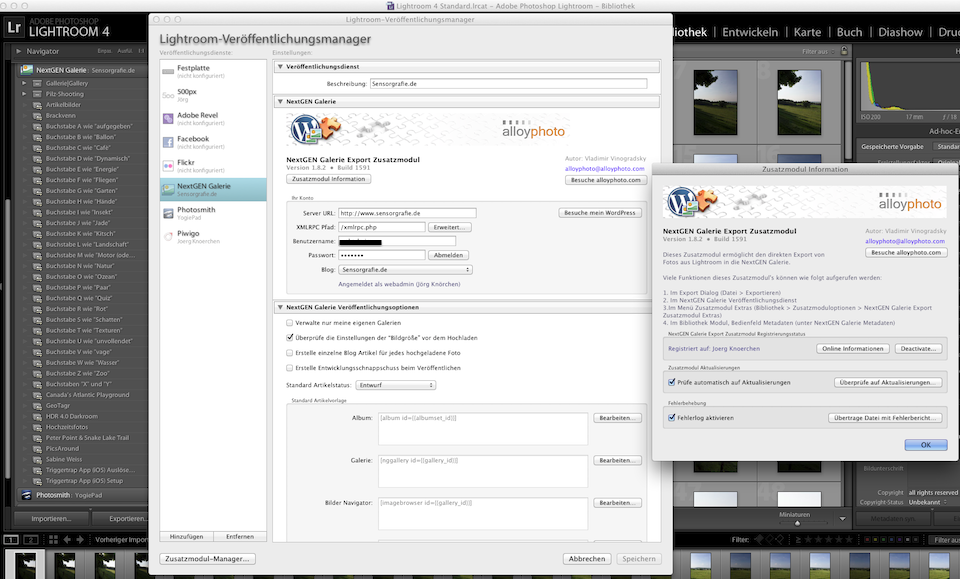Screen dimensions: 960x579
Task: Collapse the Navigator panel triangle
Action: click(19, 51)
